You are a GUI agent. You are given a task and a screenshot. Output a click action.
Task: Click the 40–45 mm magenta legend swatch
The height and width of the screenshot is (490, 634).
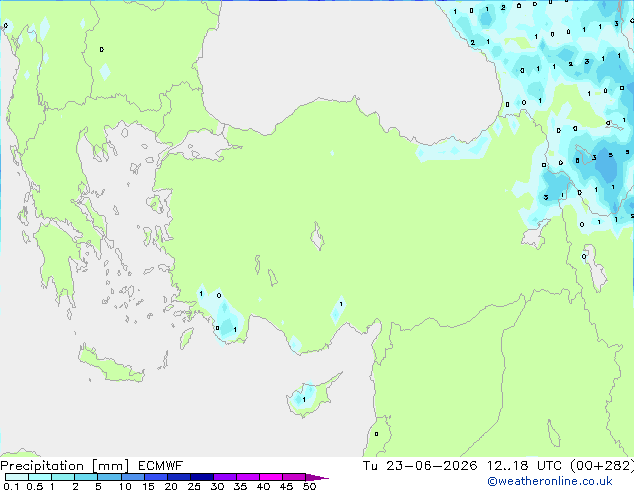pos(271,477)
